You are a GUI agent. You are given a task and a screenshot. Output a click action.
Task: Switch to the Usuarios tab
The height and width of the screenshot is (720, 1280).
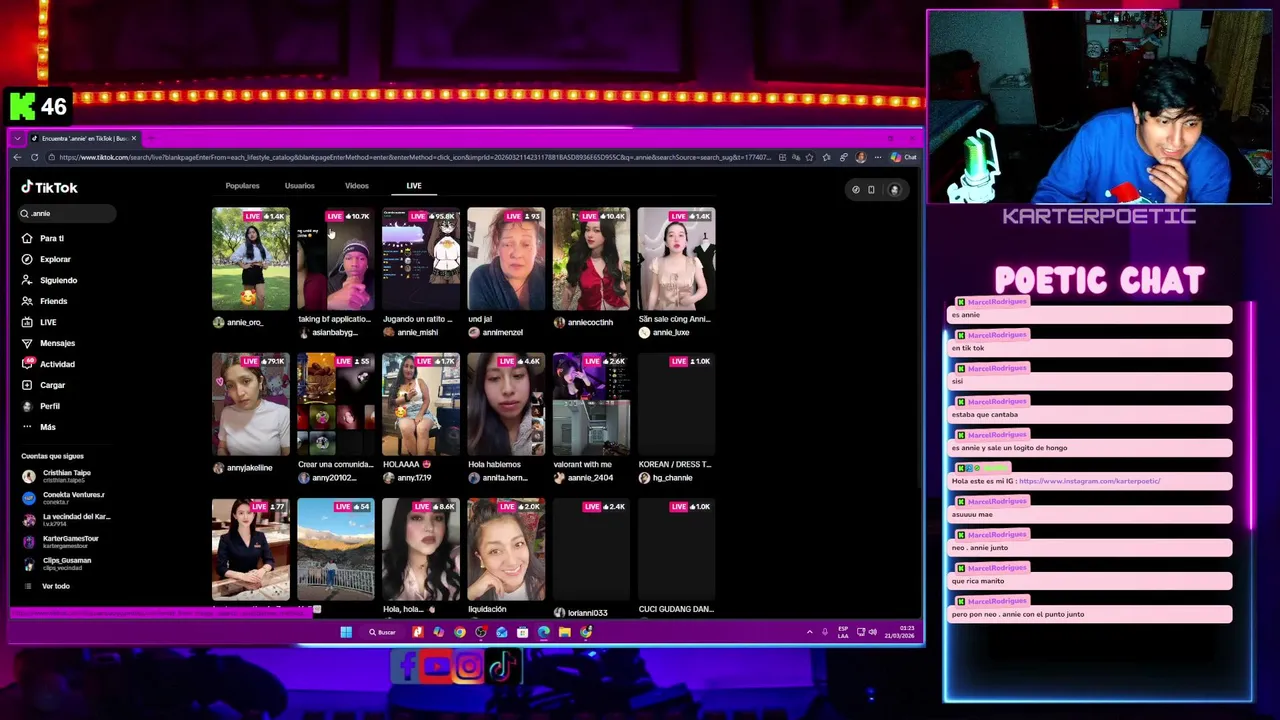299,186
